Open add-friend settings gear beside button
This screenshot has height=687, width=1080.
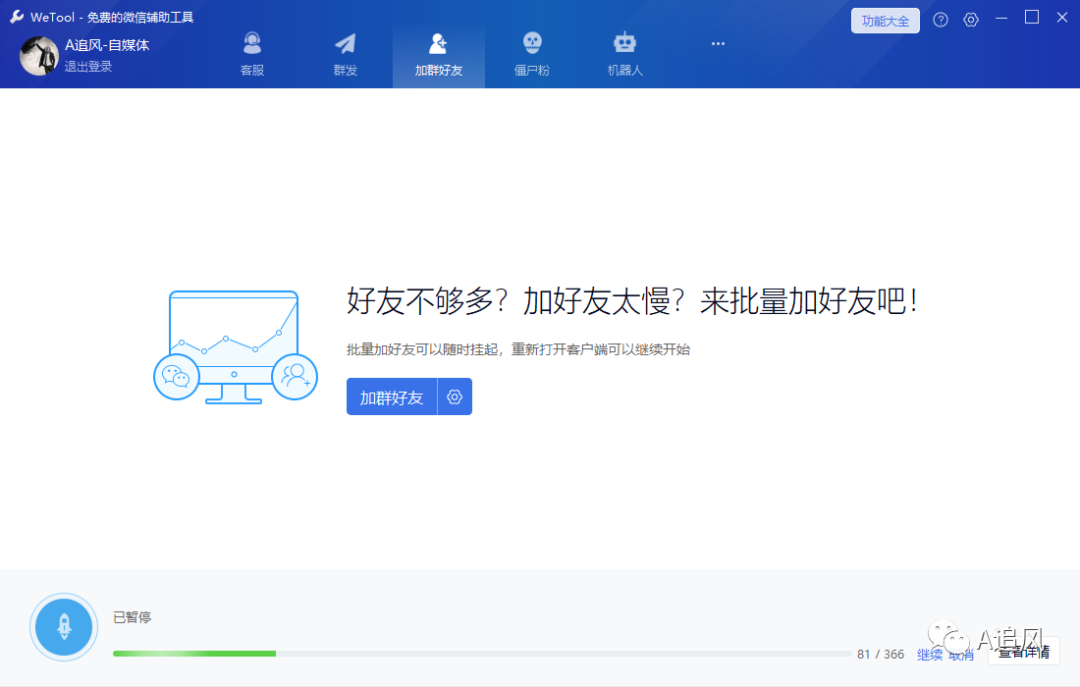coord(455,397)
